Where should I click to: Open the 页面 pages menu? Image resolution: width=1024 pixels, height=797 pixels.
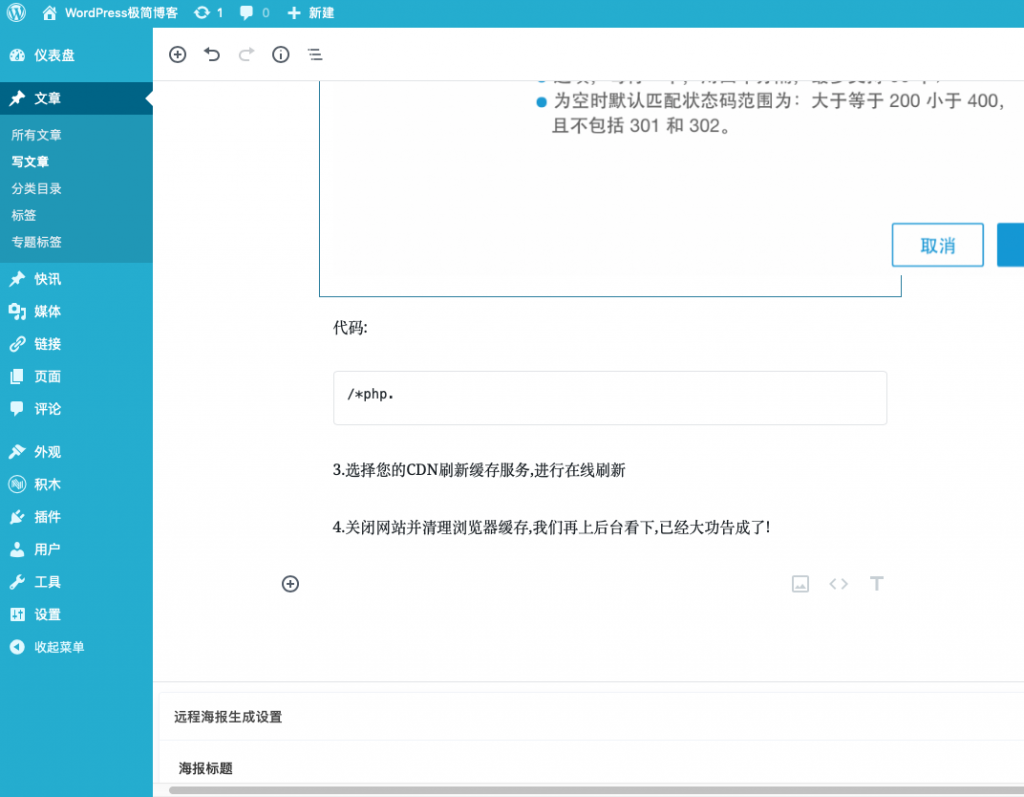click(76, 377)
